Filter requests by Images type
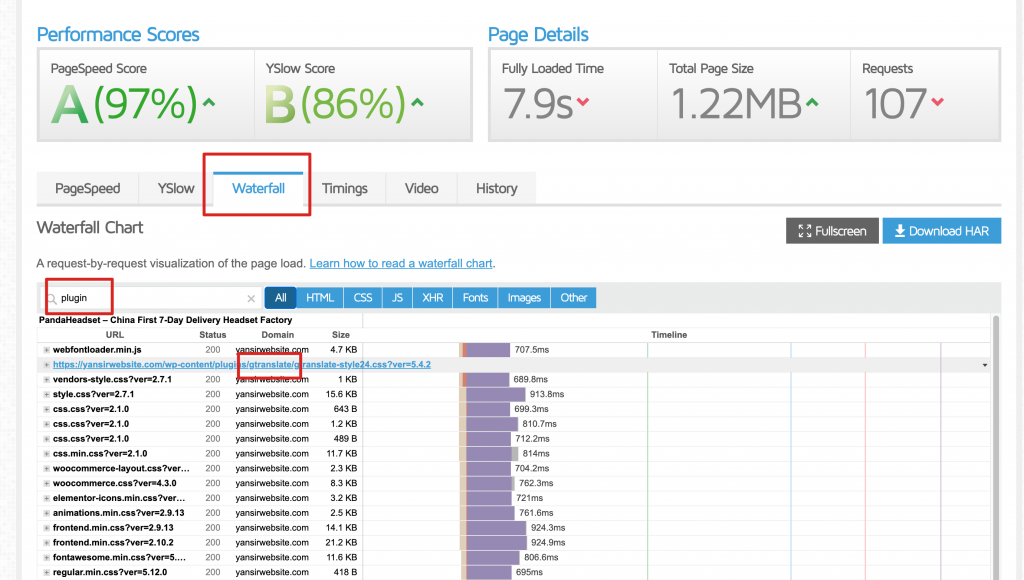The width and height of the screenshot is (1024, 580). coord(524,297)
